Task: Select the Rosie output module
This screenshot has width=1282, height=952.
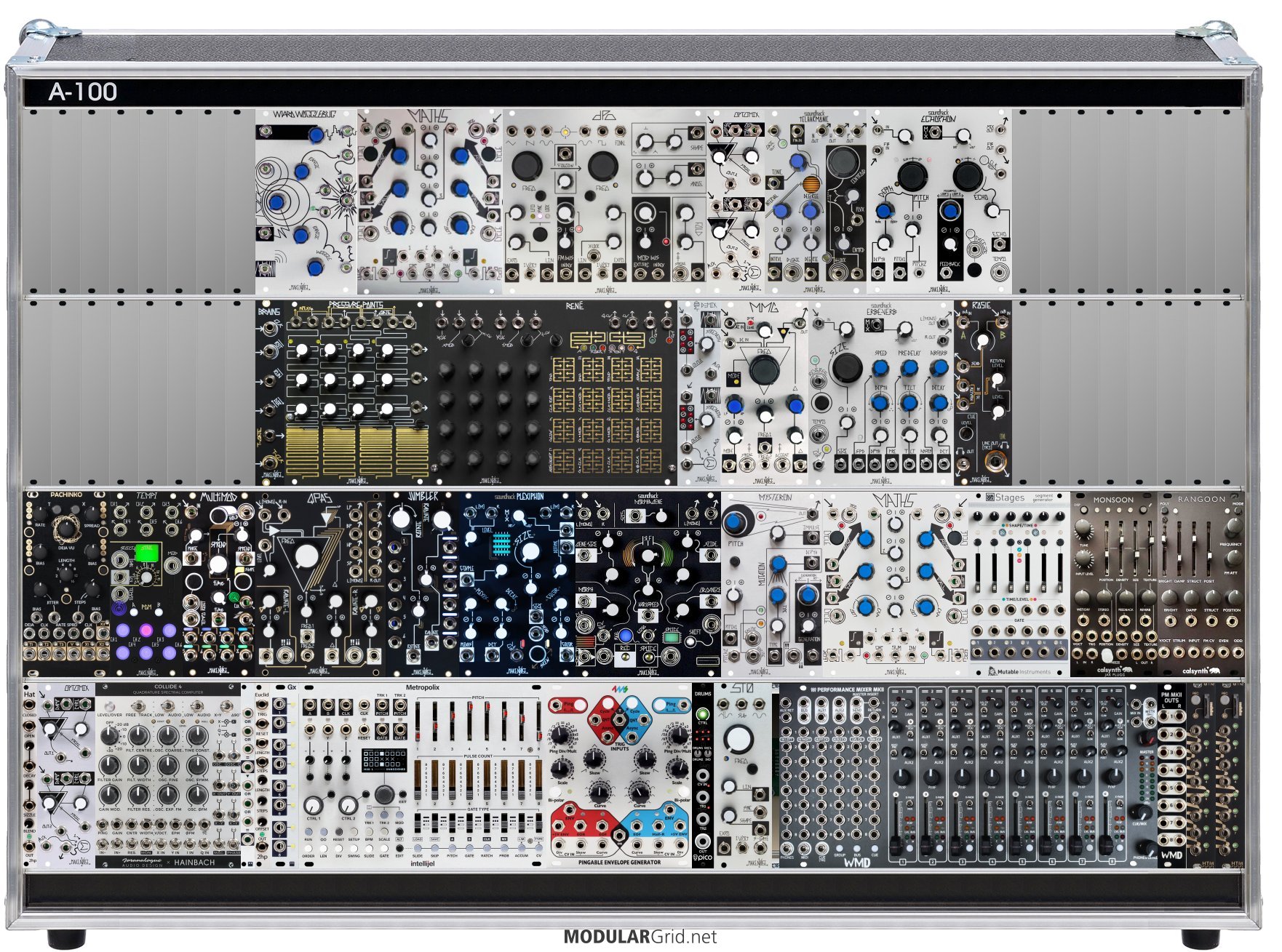Action: pos(983,393)
